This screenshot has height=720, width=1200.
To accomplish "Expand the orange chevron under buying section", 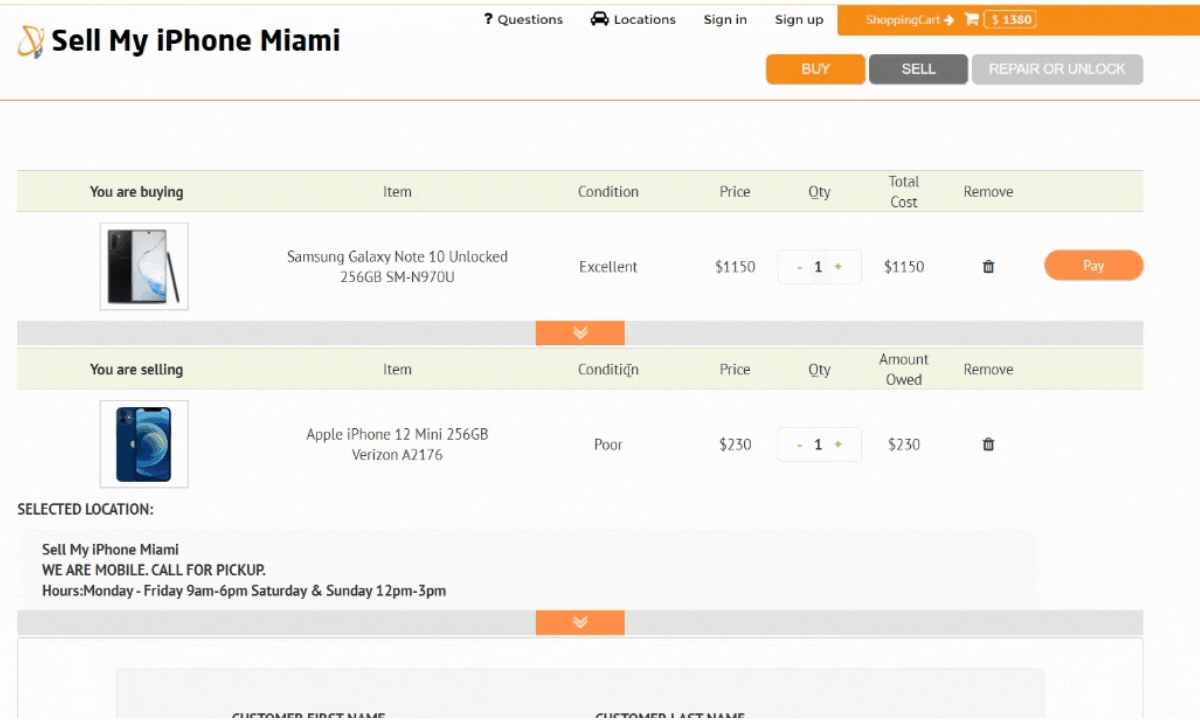I will point(580,333).
